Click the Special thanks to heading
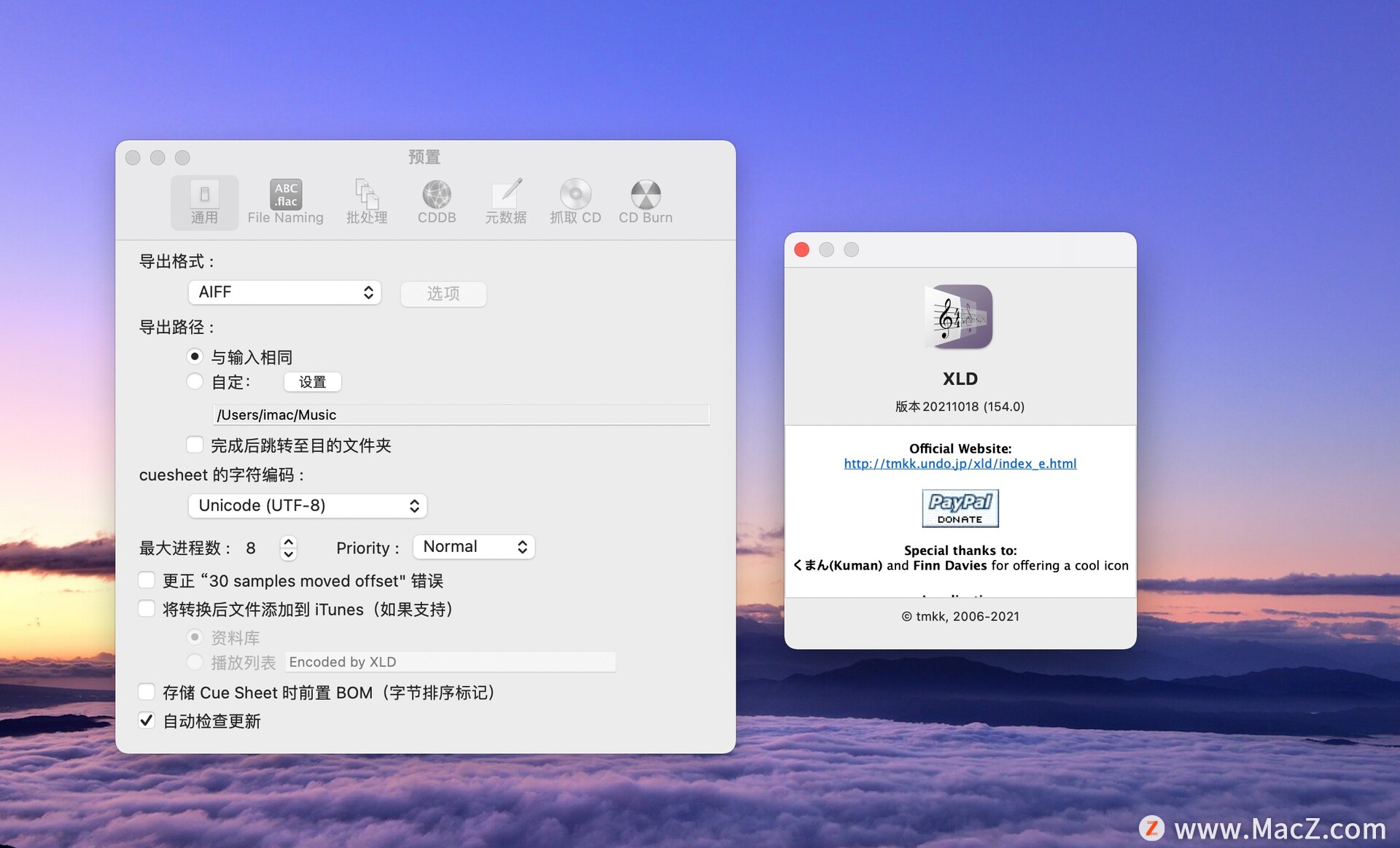 [960, 551]
